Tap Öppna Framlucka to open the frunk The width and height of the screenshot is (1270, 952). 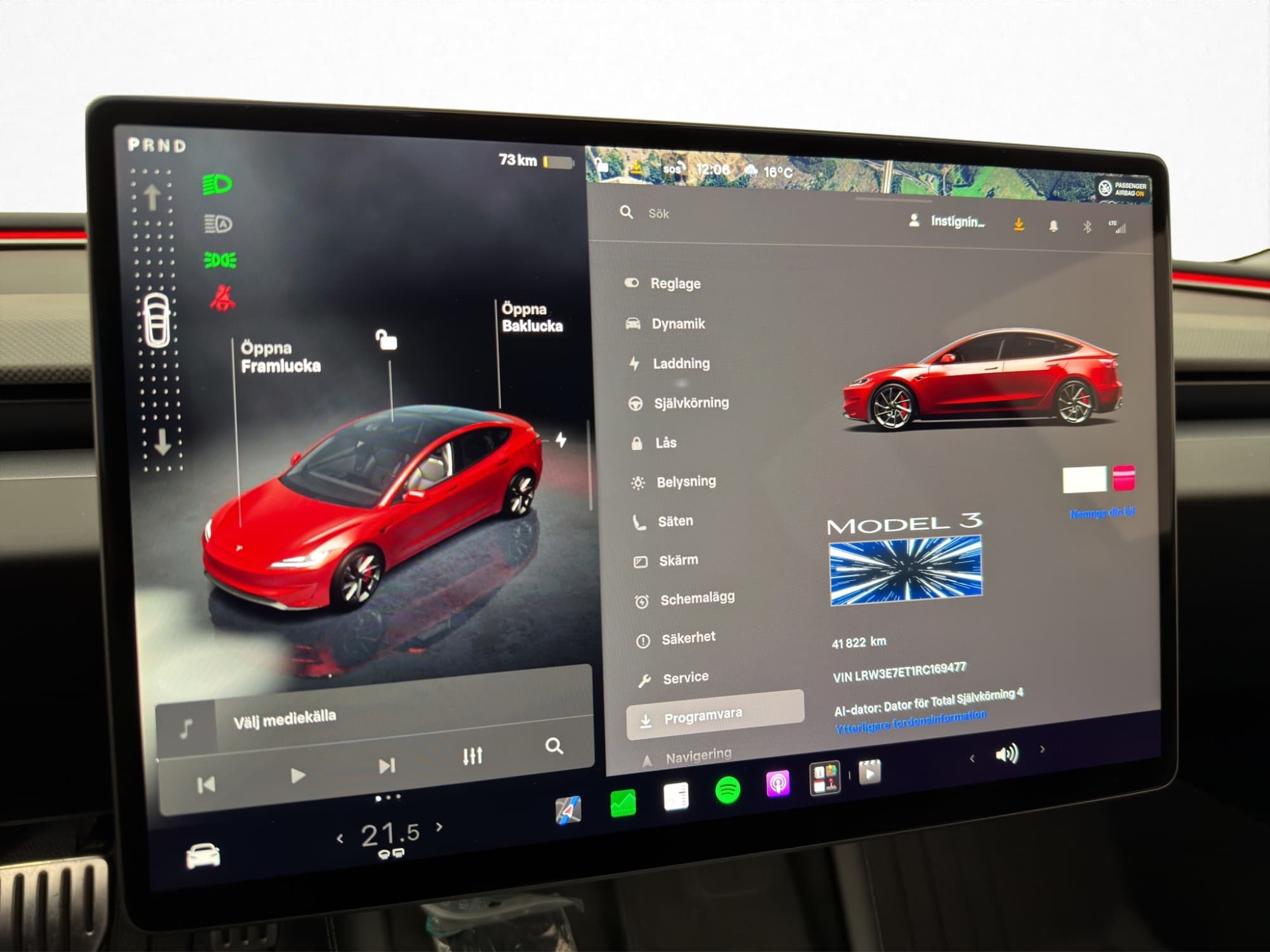(280, 357)
